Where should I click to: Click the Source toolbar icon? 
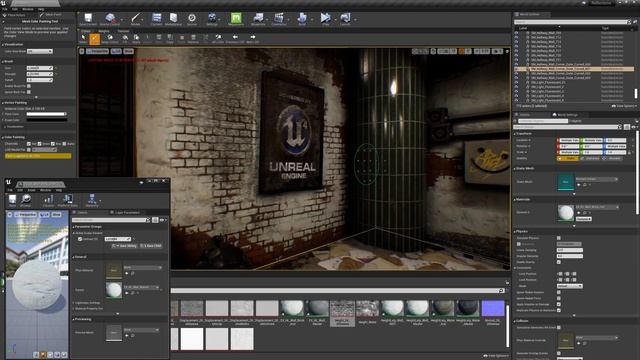pyautogui.click(x=192, y=19)
